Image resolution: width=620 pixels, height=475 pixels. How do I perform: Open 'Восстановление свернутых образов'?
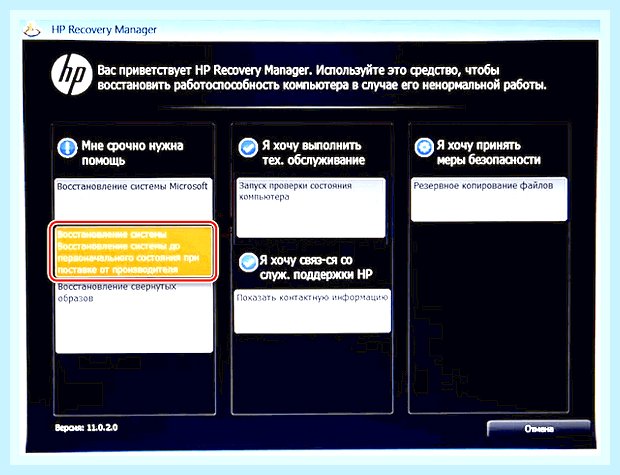[x=134, y=317]
